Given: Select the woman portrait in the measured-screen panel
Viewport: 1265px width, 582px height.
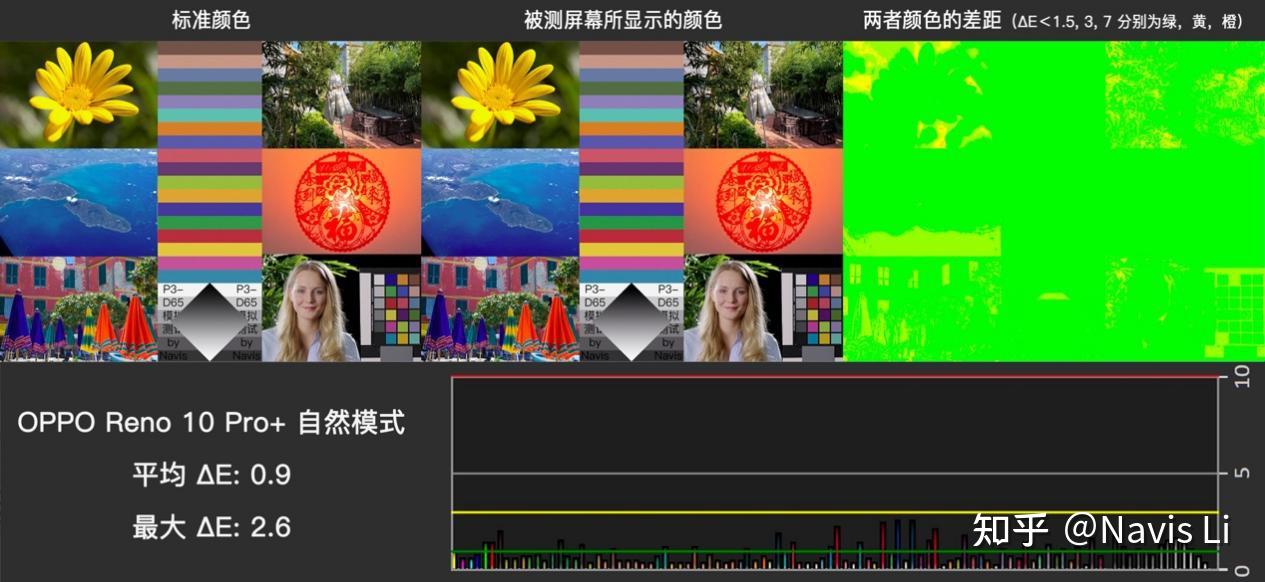Looking at the screenshot, I should coord(732,309).
